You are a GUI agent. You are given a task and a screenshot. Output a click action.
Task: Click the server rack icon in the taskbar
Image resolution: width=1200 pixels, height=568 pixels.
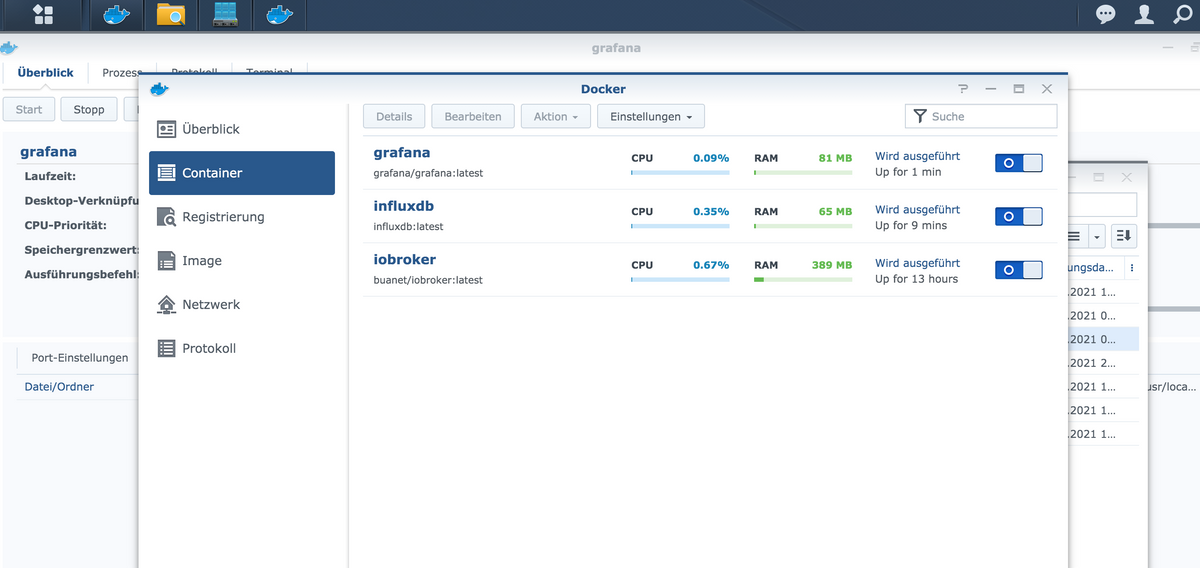coord(224,14)
